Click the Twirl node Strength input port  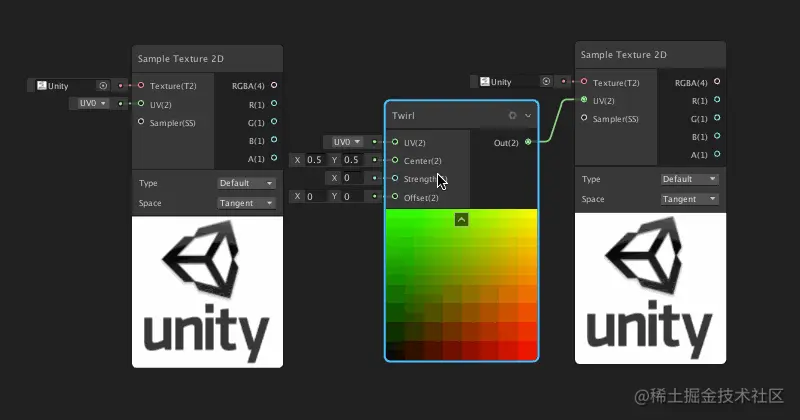[395, 178]
